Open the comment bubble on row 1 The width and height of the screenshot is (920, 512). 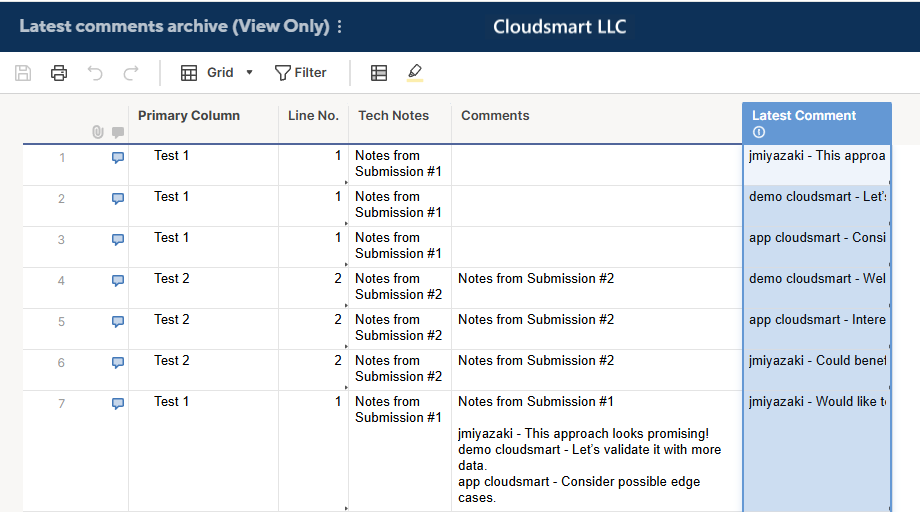pos(118,158)
